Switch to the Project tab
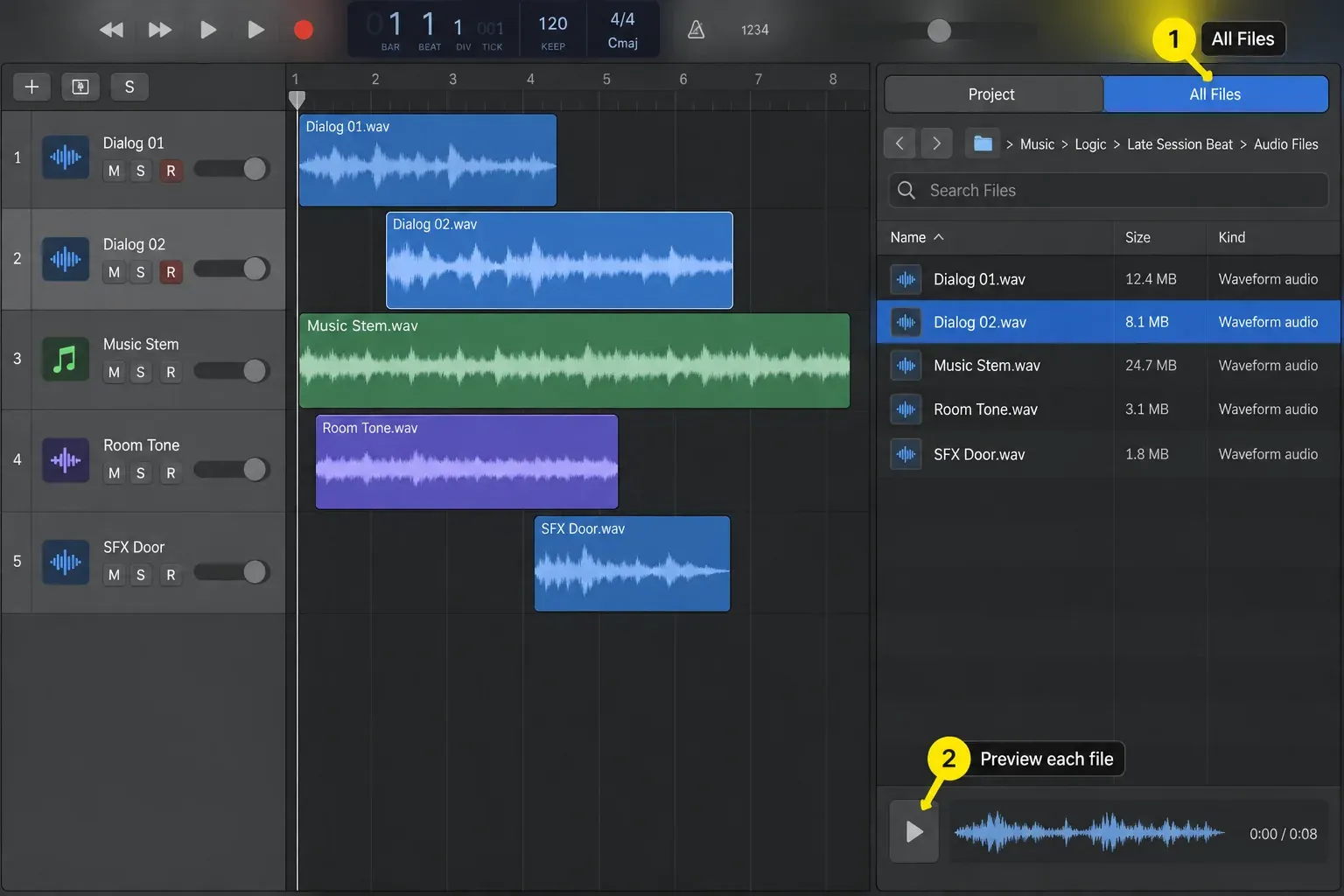This screenshot has height=896, width=1344. tap(994, 94)
